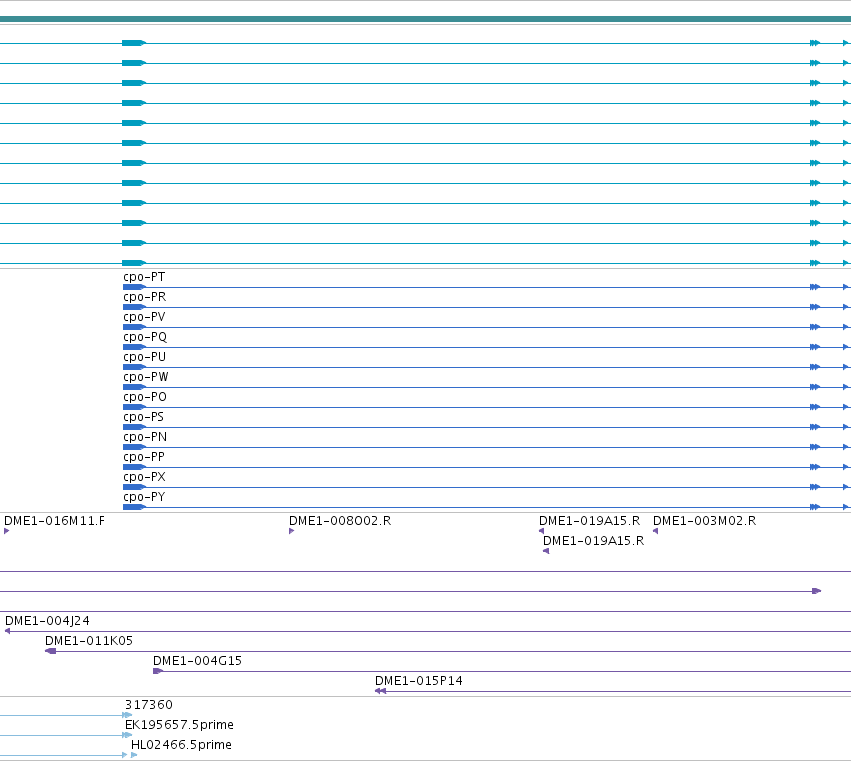Select the cpo-PR transcript label
This screenshot has width=851, height=761.
click(x=144, y=297)
